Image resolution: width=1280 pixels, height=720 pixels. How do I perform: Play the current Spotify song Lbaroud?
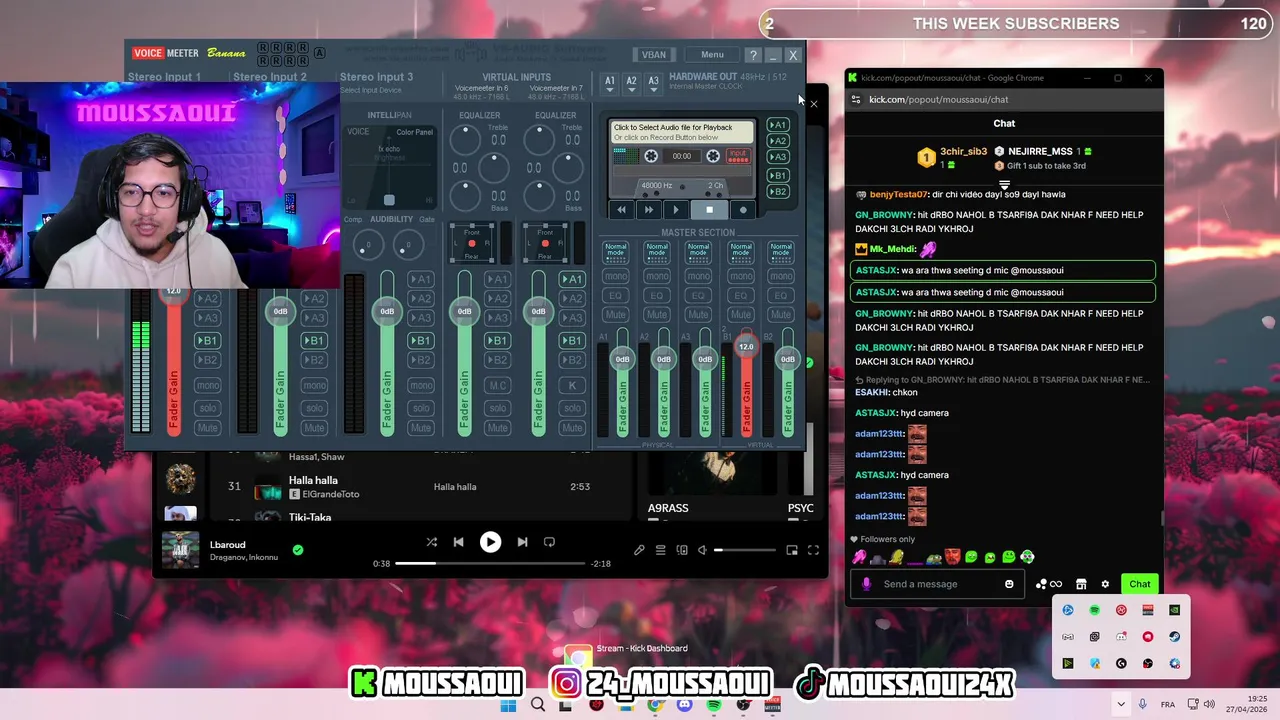click(x=490, y=542)
